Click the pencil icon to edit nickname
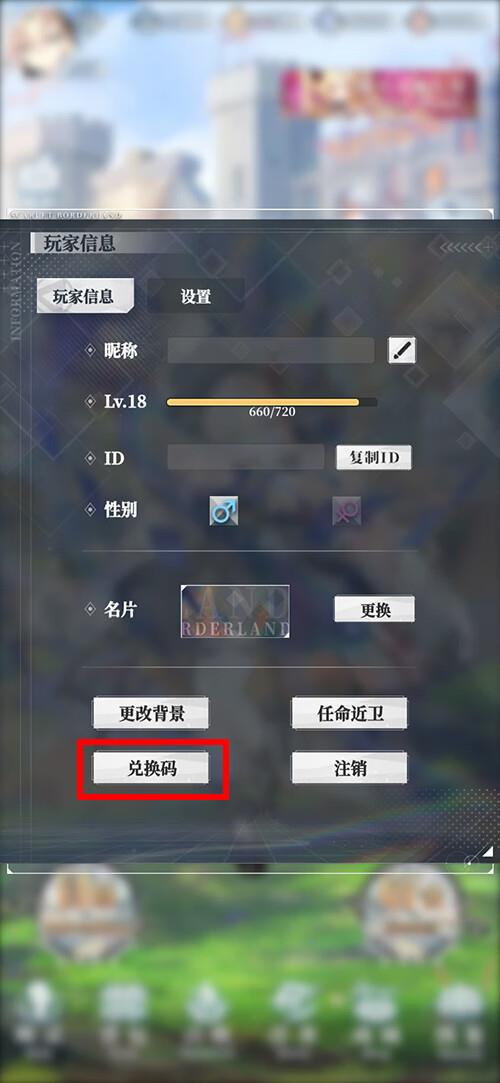The width and height of the screenshot is (500, 1083). click(x=401, y=351)
